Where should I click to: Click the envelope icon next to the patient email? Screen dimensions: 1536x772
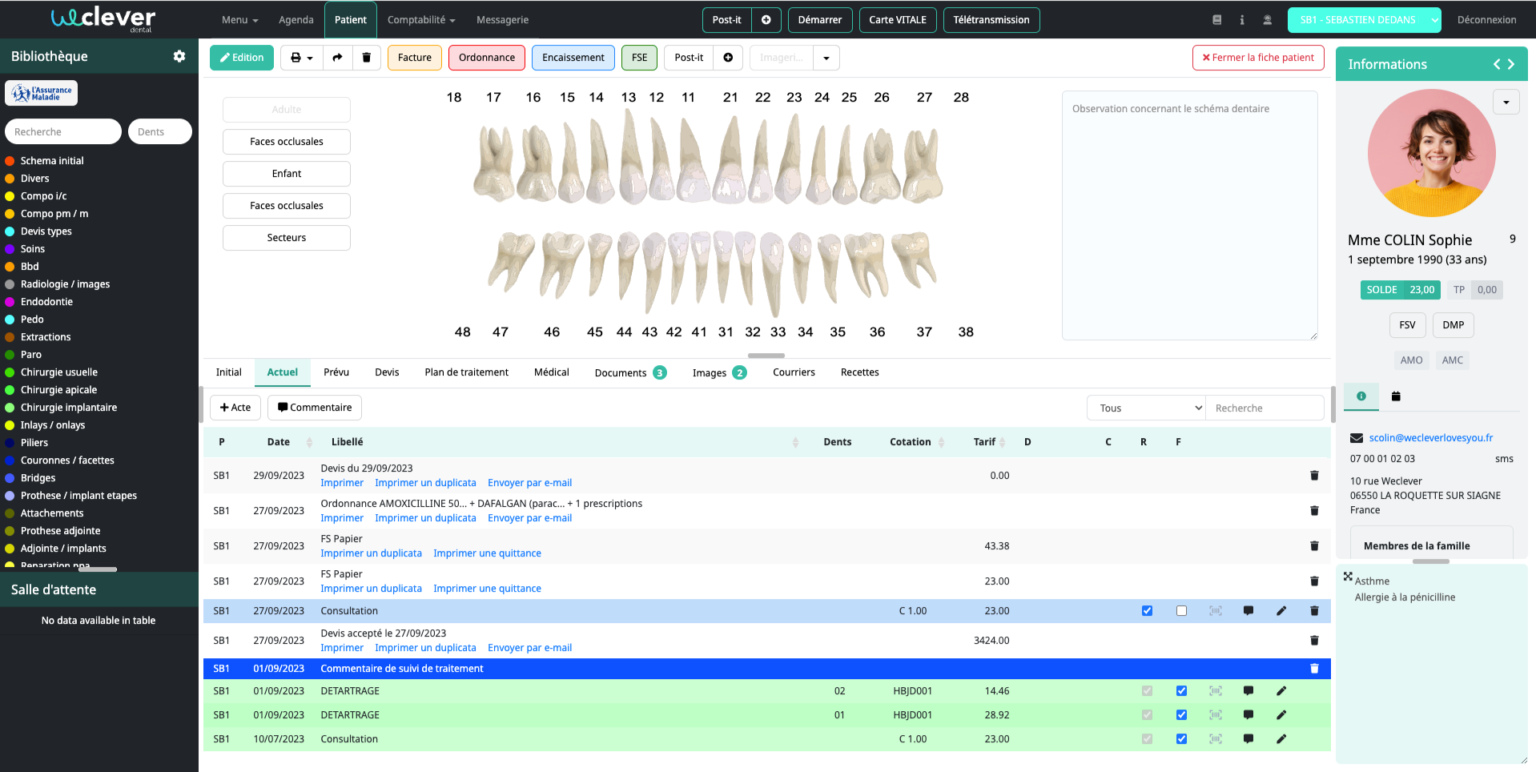[x=1356, y=437]
